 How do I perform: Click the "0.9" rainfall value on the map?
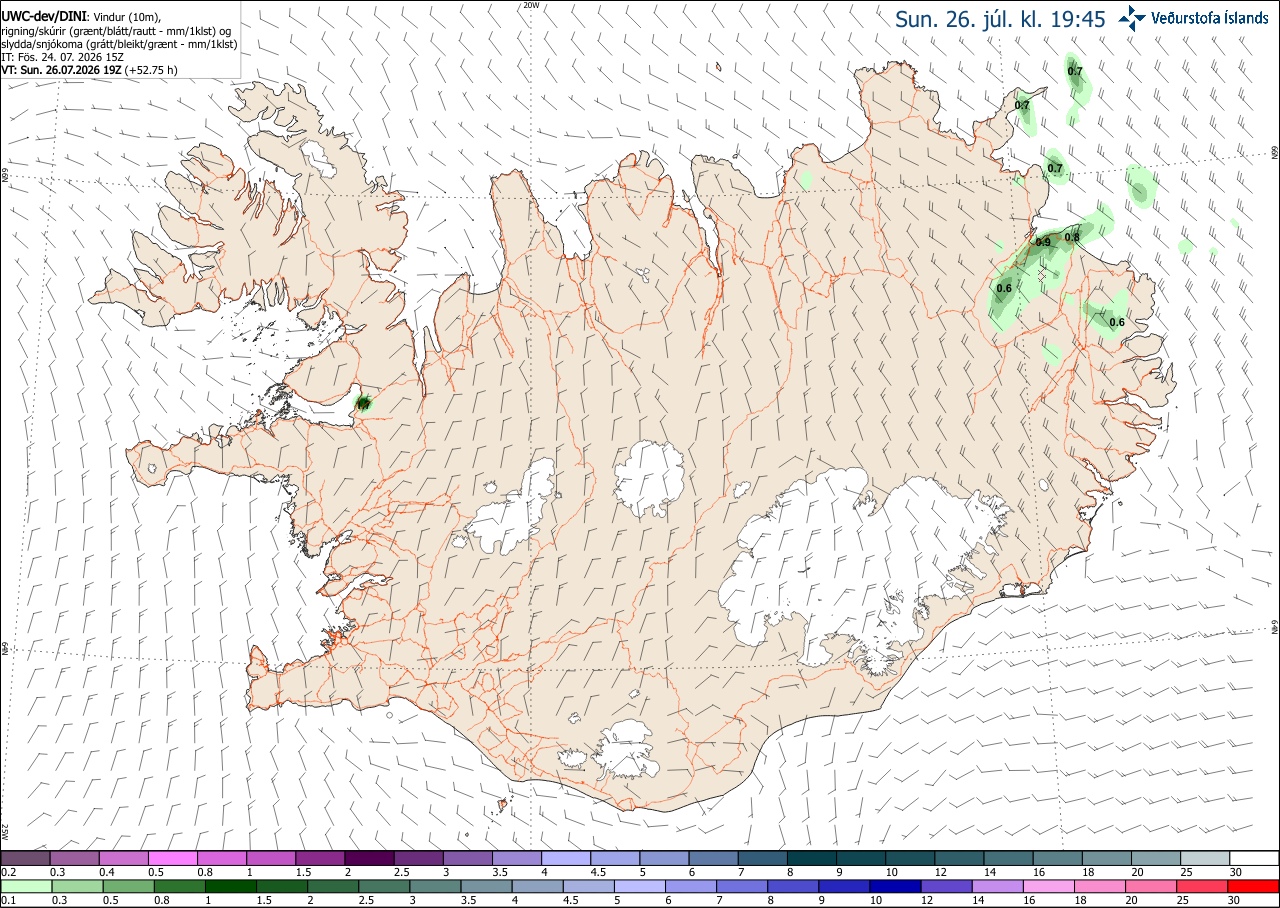pos(1043,242)
